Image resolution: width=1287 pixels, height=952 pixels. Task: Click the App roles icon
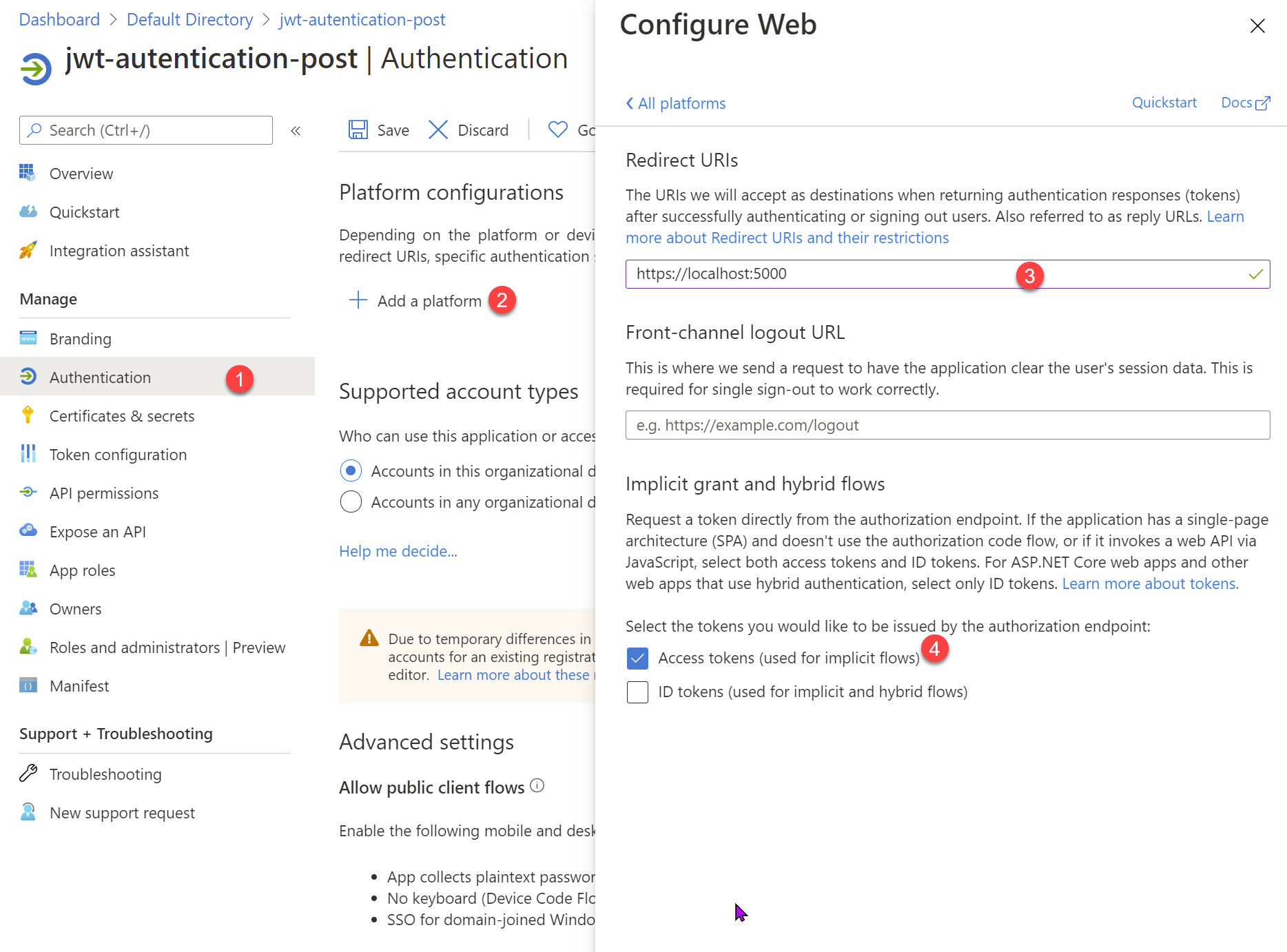click(x=28, y=570)
